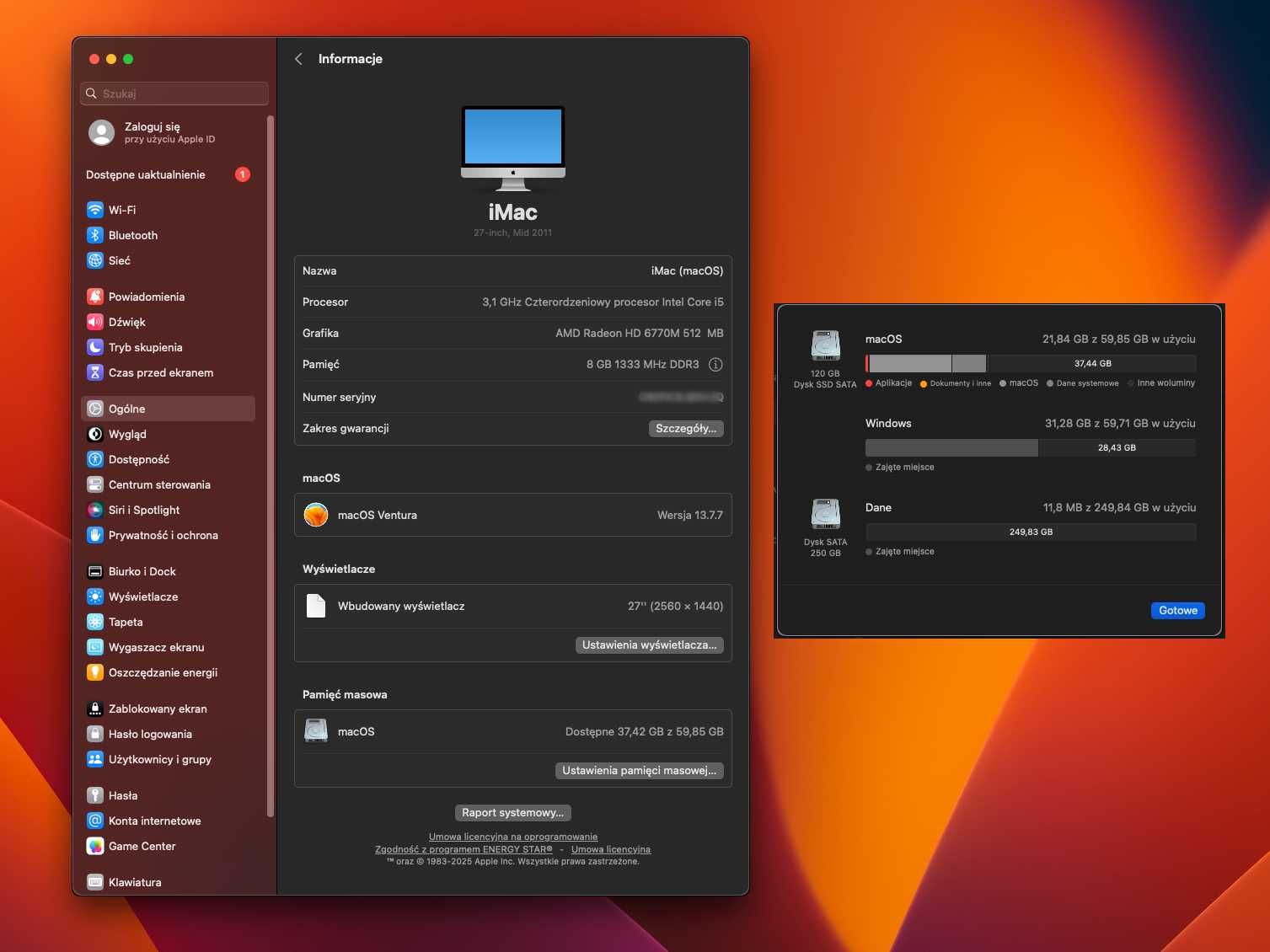Click the Szukaj search field
The height and width of the screenshot is (952, 1270).
(x=174, y=94)
